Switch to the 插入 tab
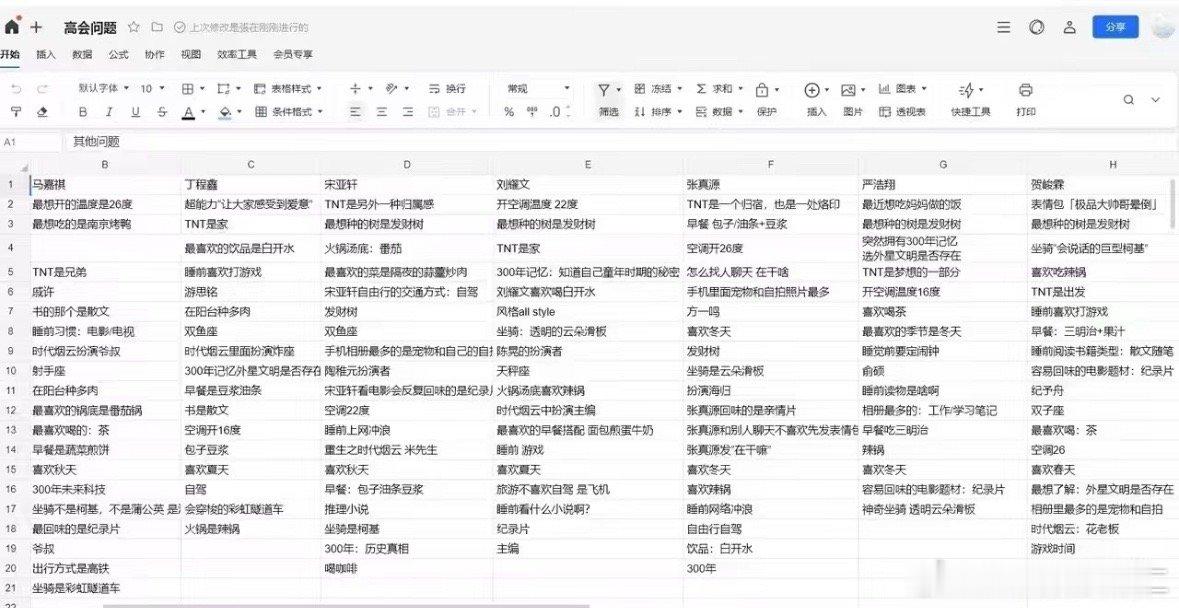Viewport: 1179px width, 608px height. (x=46, y=54)
